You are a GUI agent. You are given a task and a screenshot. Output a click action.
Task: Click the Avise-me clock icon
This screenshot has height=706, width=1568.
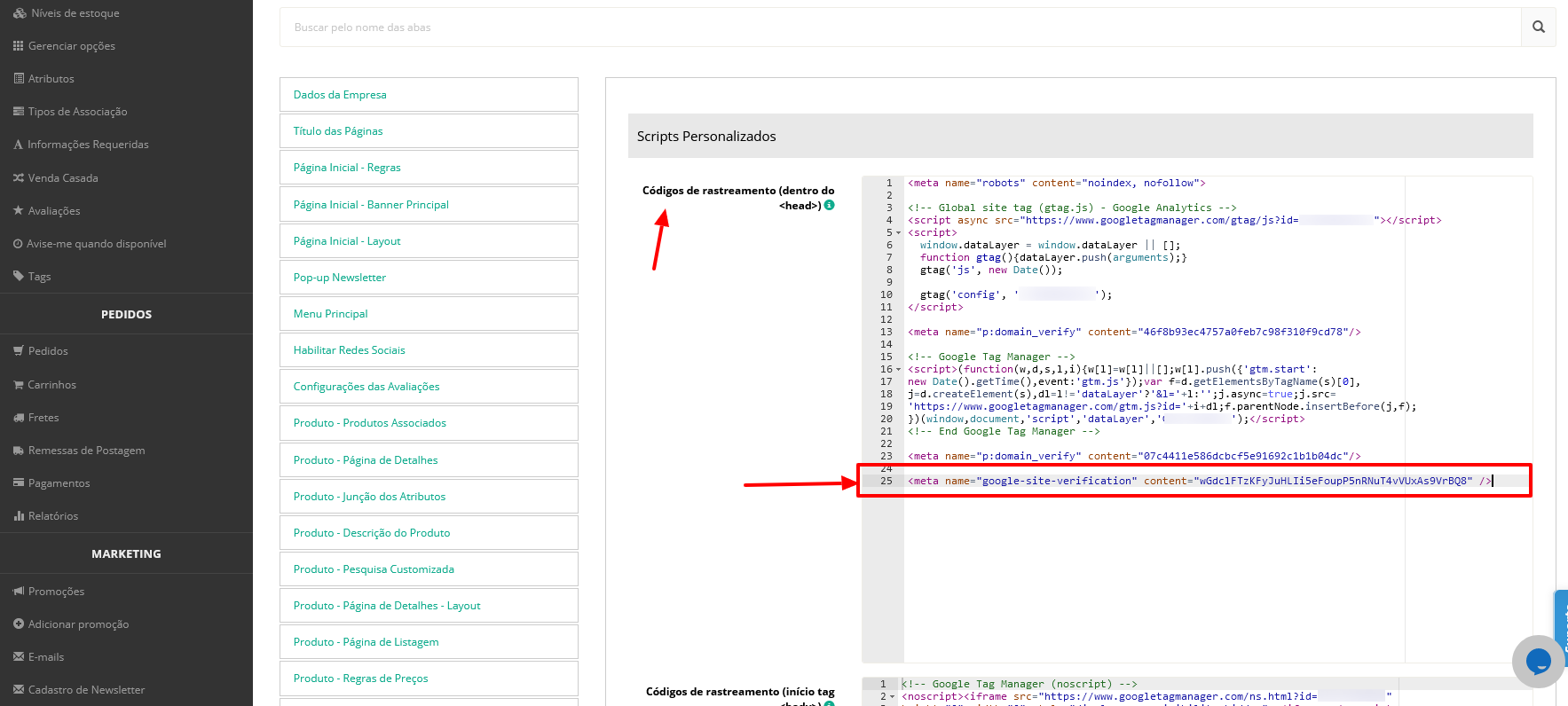[18, 244]
